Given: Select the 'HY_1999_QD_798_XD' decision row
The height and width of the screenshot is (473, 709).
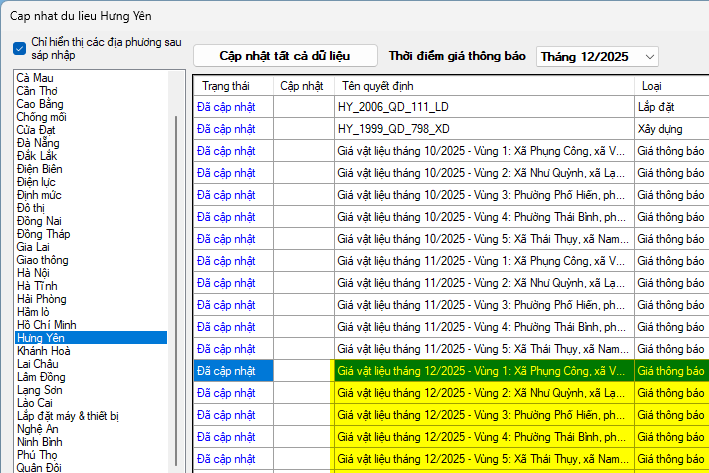Looking at the screenshot, I should (483, 130).
